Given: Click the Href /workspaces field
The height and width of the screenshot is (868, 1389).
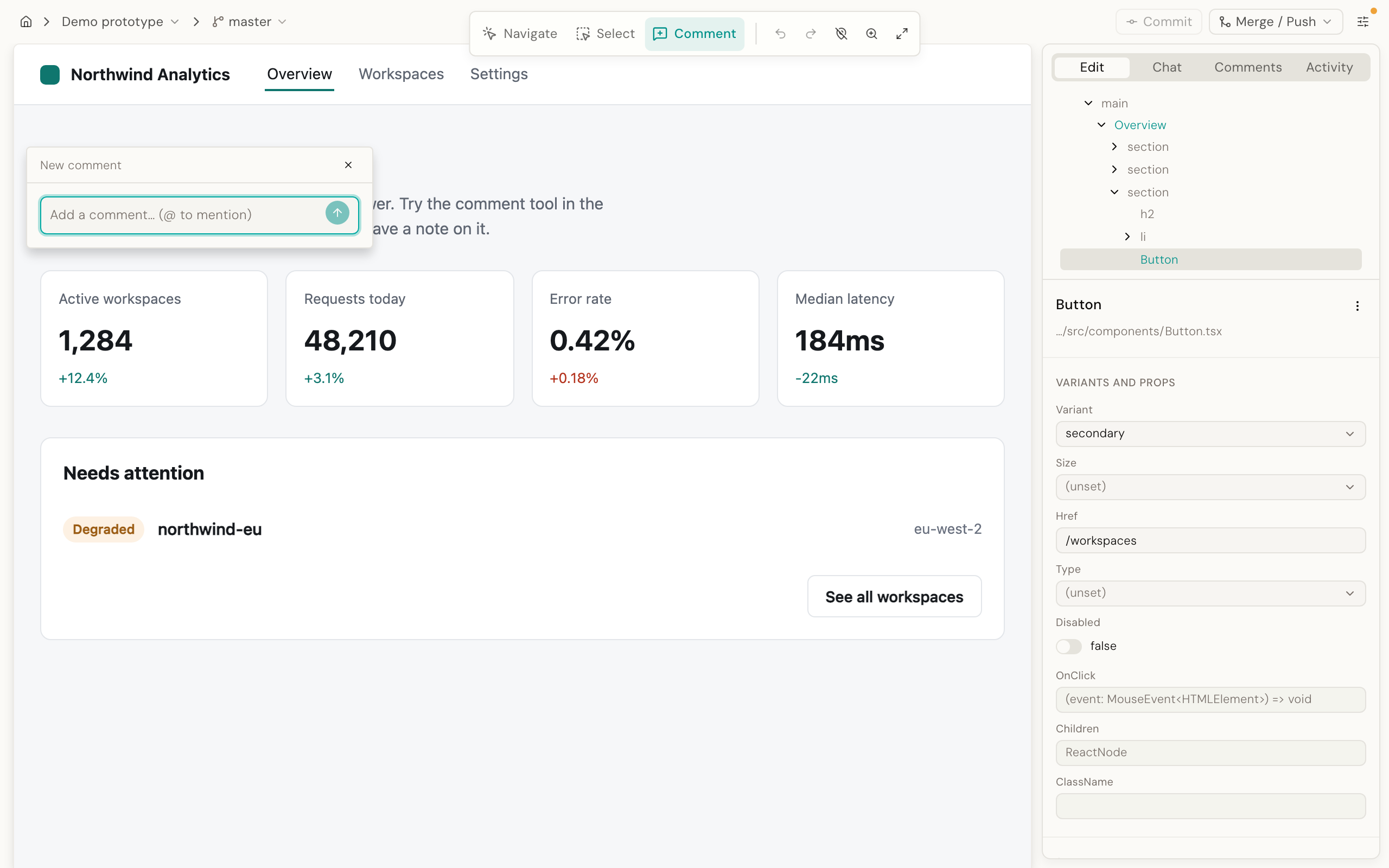Looking at the screenshot, I should (x=1210, y=541).
